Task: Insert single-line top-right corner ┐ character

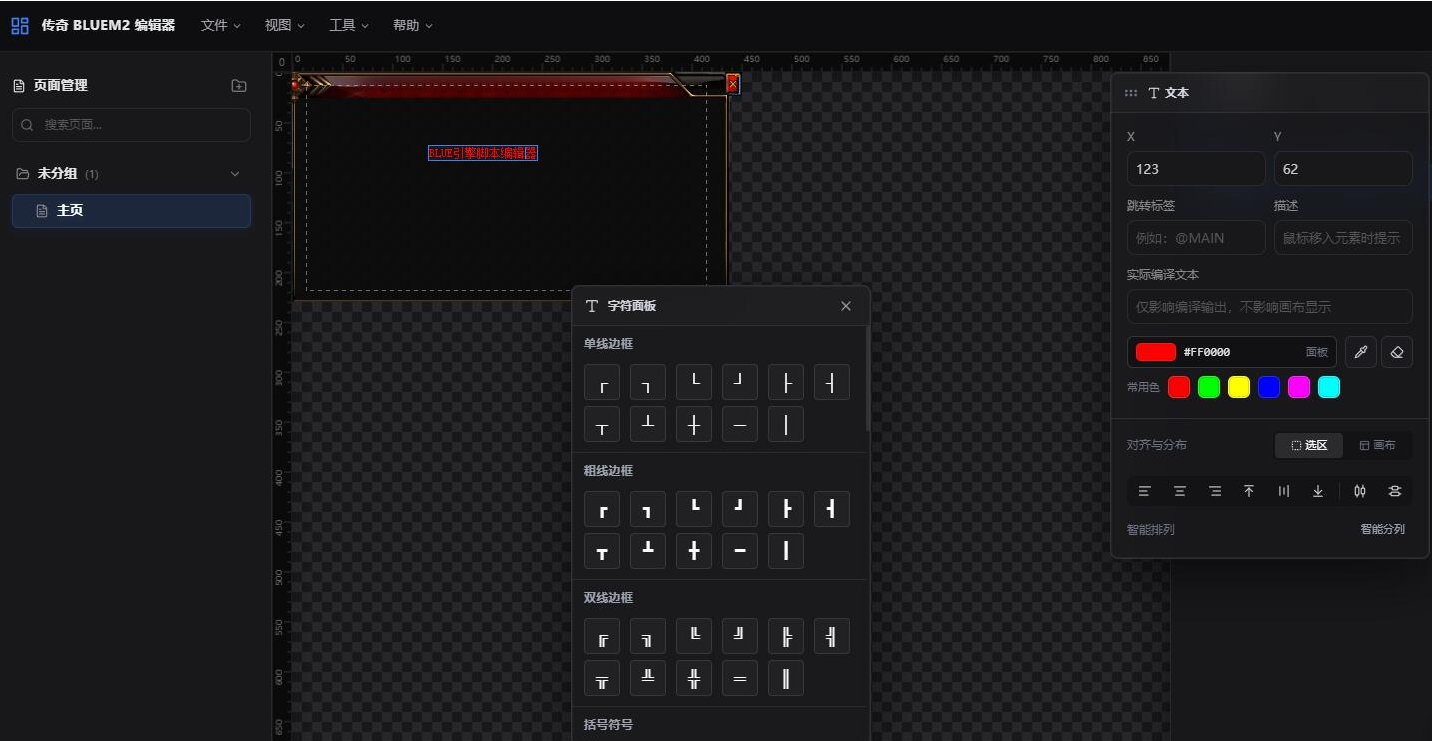Action: 648,382
